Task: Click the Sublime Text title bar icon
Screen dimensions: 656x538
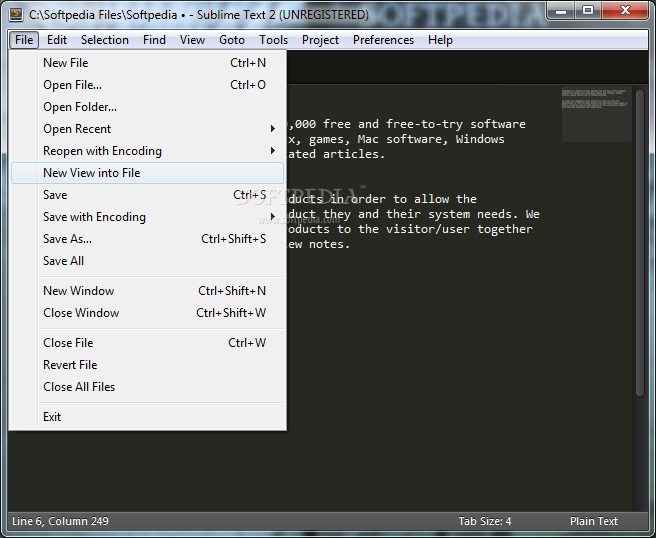Action: point(16,14)
